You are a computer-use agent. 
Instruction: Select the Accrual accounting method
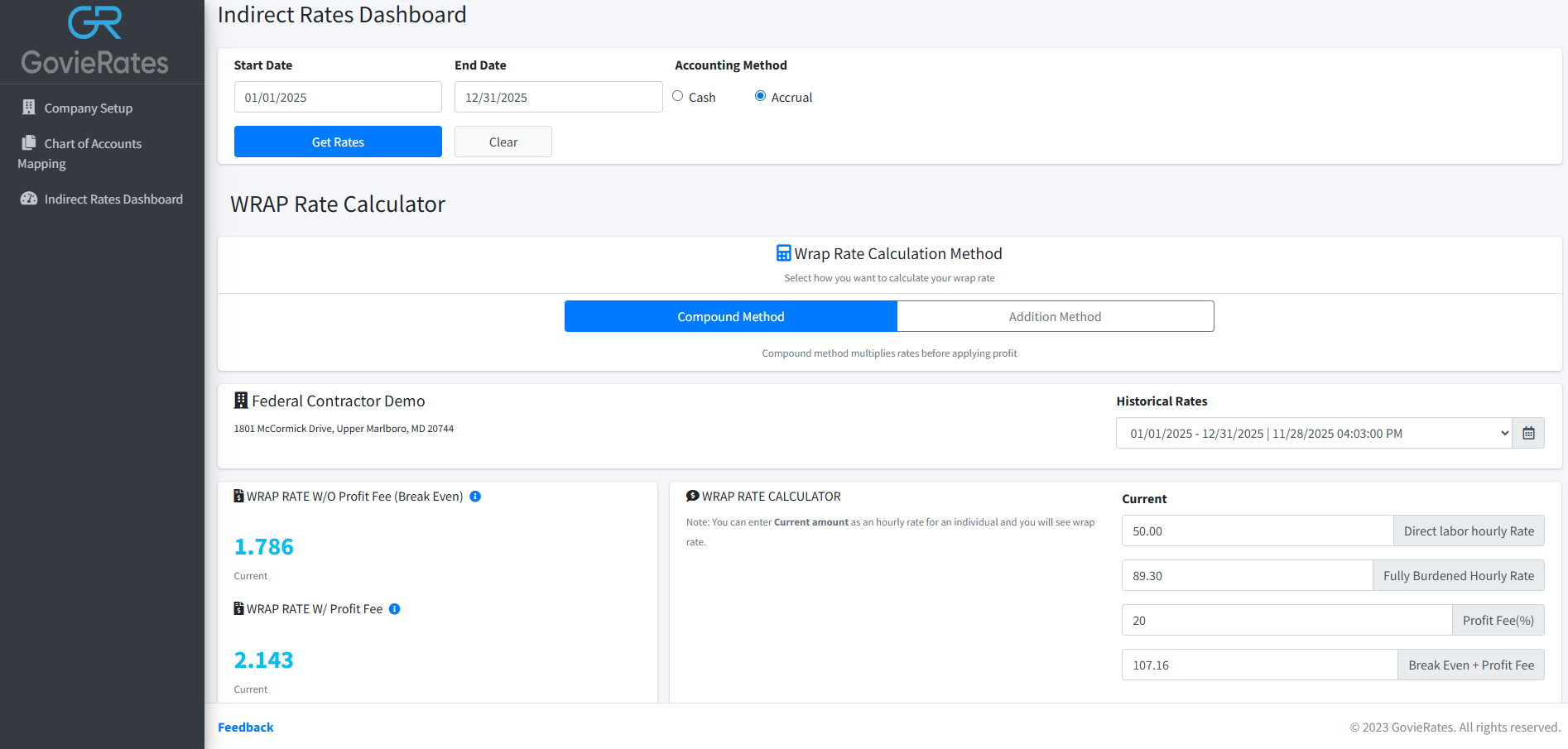(760, 96)
